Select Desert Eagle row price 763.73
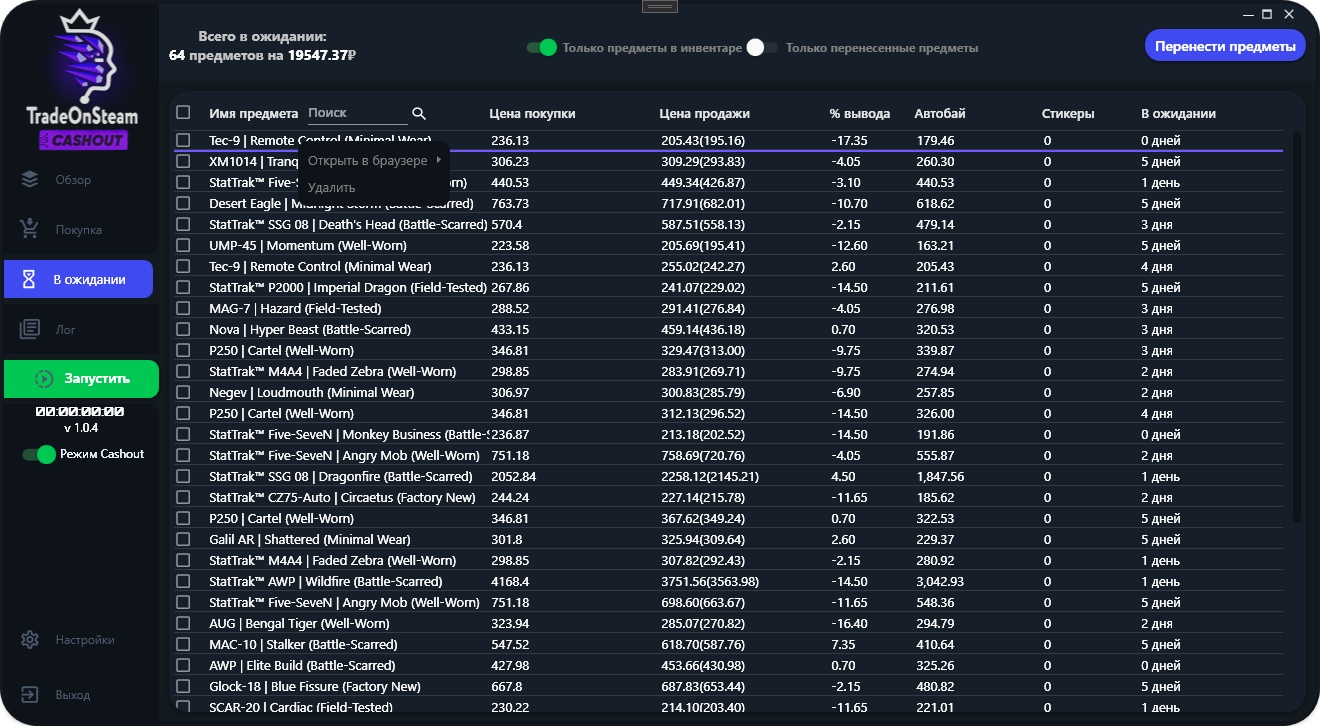This screenshot has height=726, width=1320. coord(510,203)
